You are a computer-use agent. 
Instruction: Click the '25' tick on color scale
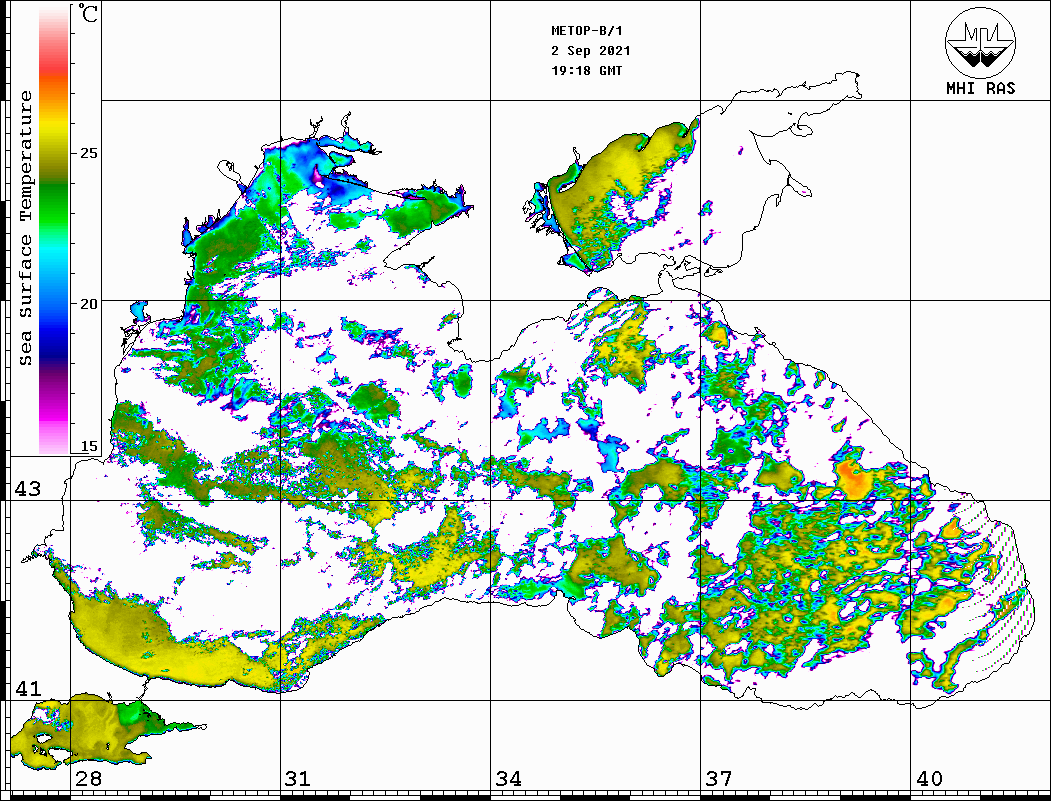[88, 153]
